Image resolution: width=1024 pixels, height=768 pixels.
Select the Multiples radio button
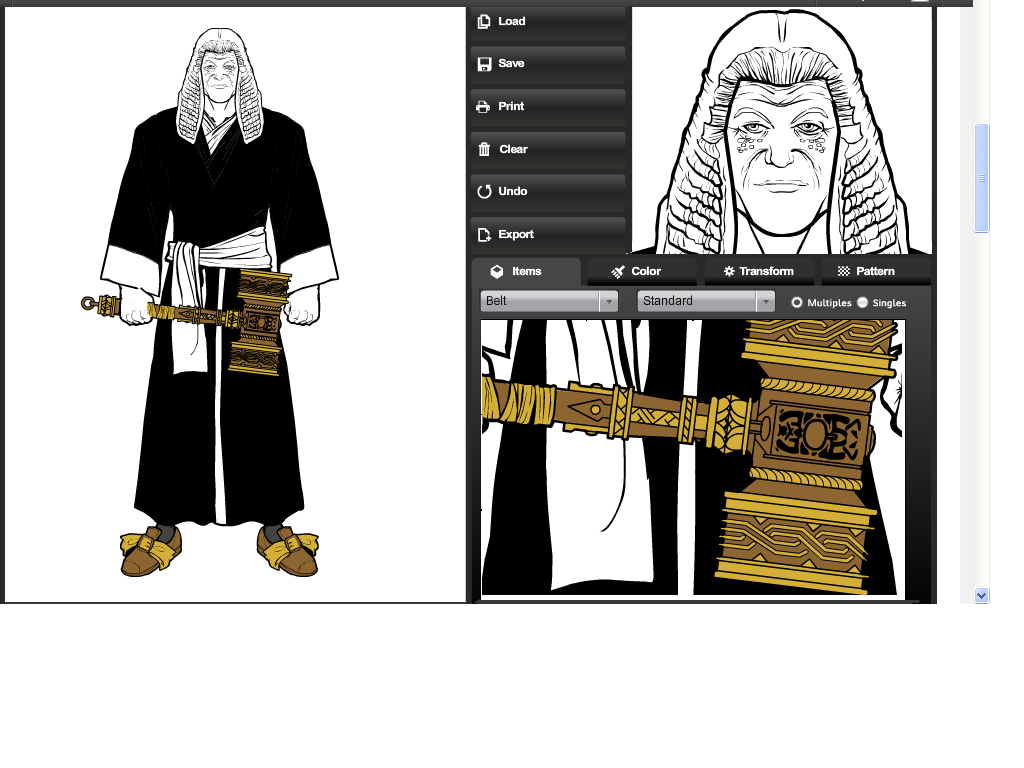pyautogui.click(x=797, y=302)
